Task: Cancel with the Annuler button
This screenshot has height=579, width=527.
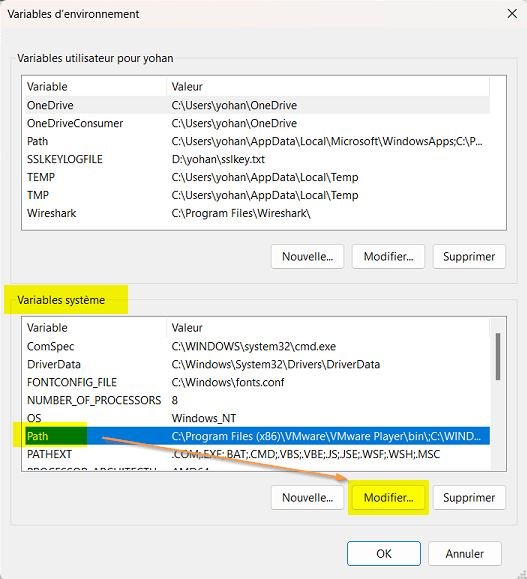Action: [465, 554]
